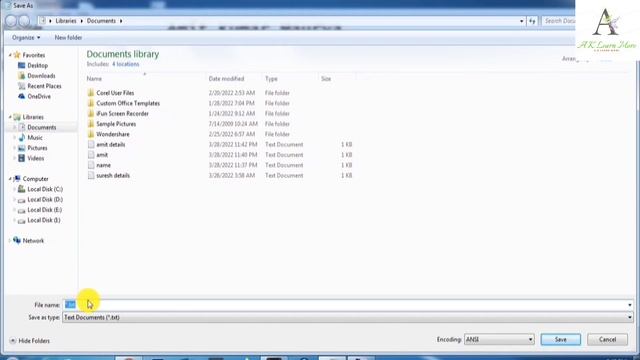Select Documents library in navigation pane
The width and height of the screenshot is (640, 360).
pyautogui.click(x=42, y=127)
